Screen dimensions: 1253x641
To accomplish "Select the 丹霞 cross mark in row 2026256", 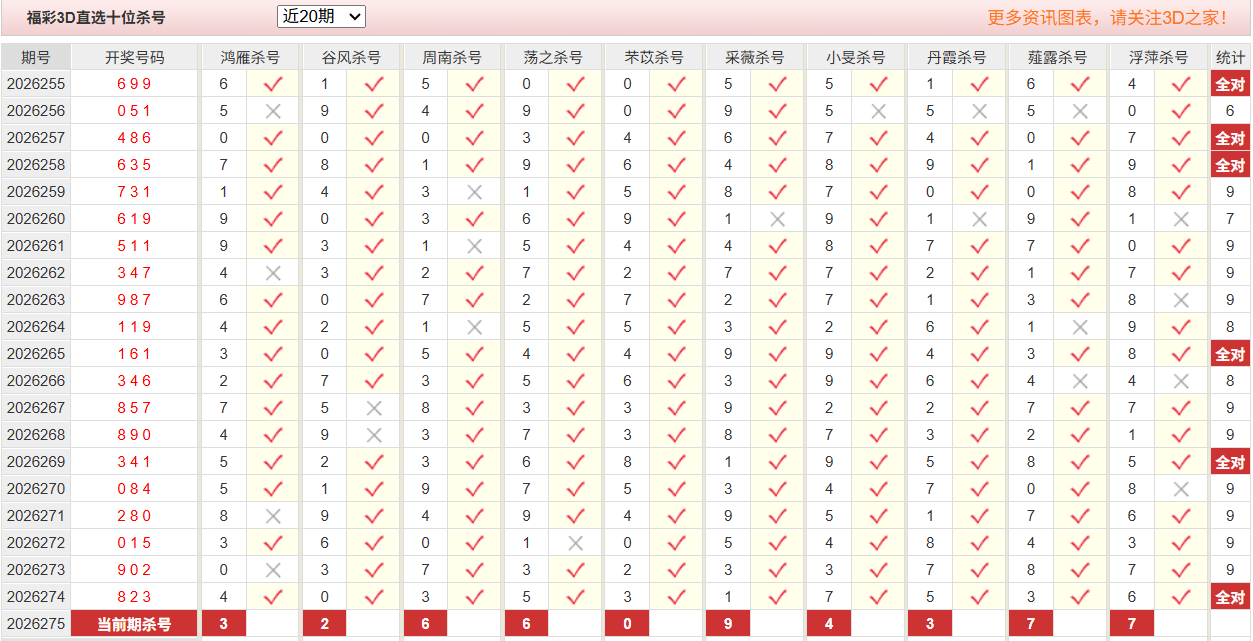I will pyautogui.click(x=980, y=111).
